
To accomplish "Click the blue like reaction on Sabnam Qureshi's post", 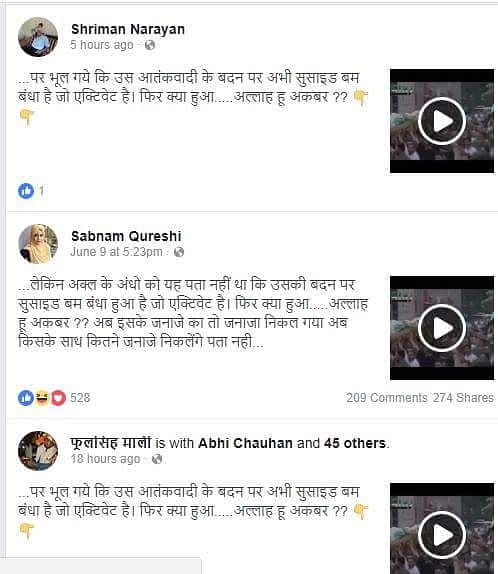I will point(26,398).
